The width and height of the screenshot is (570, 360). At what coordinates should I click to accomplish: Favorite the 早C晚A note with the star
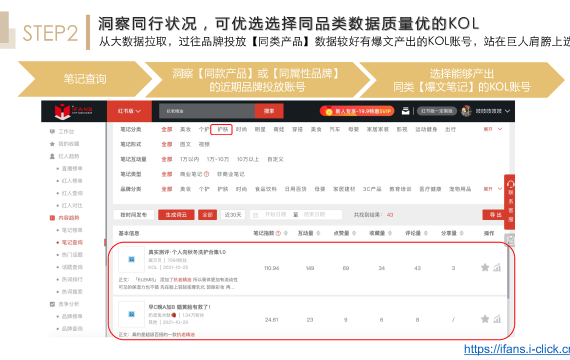pyautogui.click(x=485, y=319)
